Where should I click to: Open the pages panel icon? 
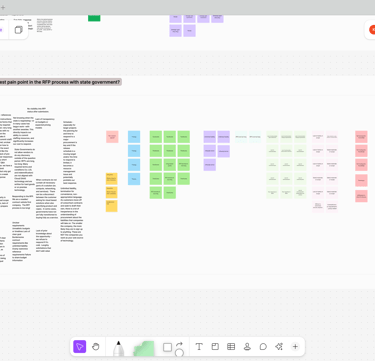point(19,30)
